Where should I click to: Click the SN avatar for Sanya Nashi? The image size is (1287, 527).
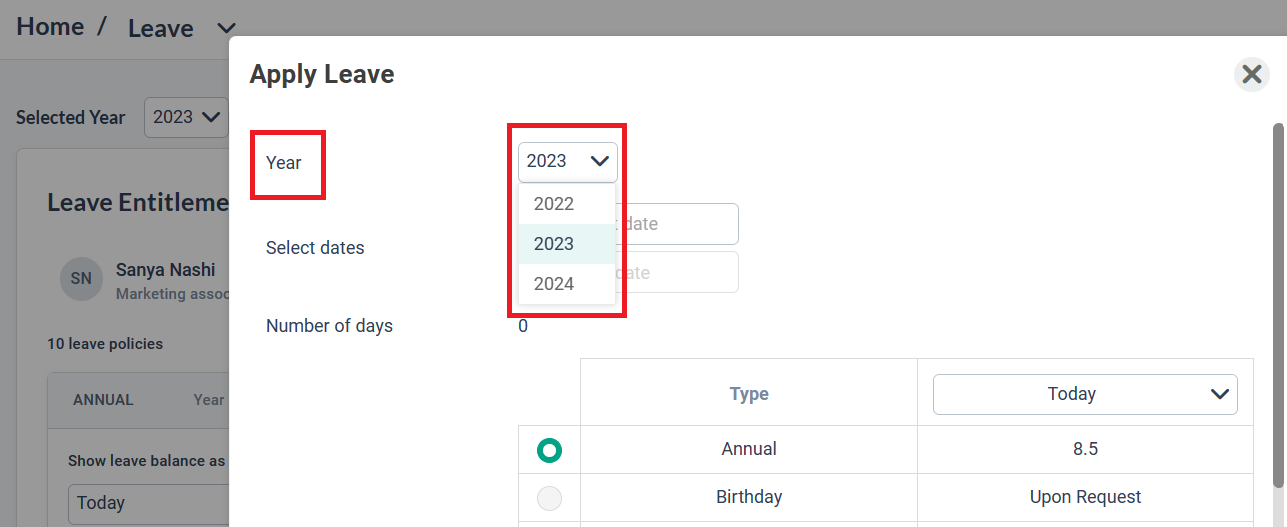81,279
